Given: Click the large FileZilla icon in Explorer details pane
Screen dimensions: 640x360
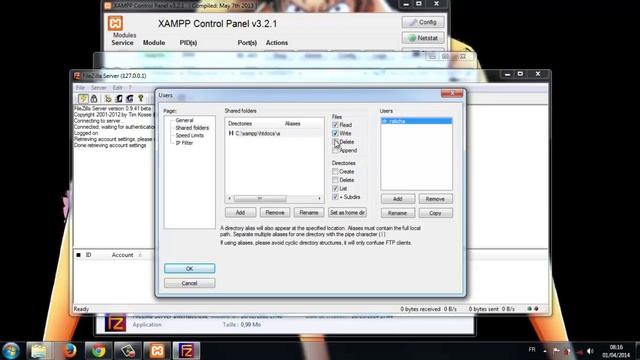Looking at the screenshot, I should click(115, 323).
